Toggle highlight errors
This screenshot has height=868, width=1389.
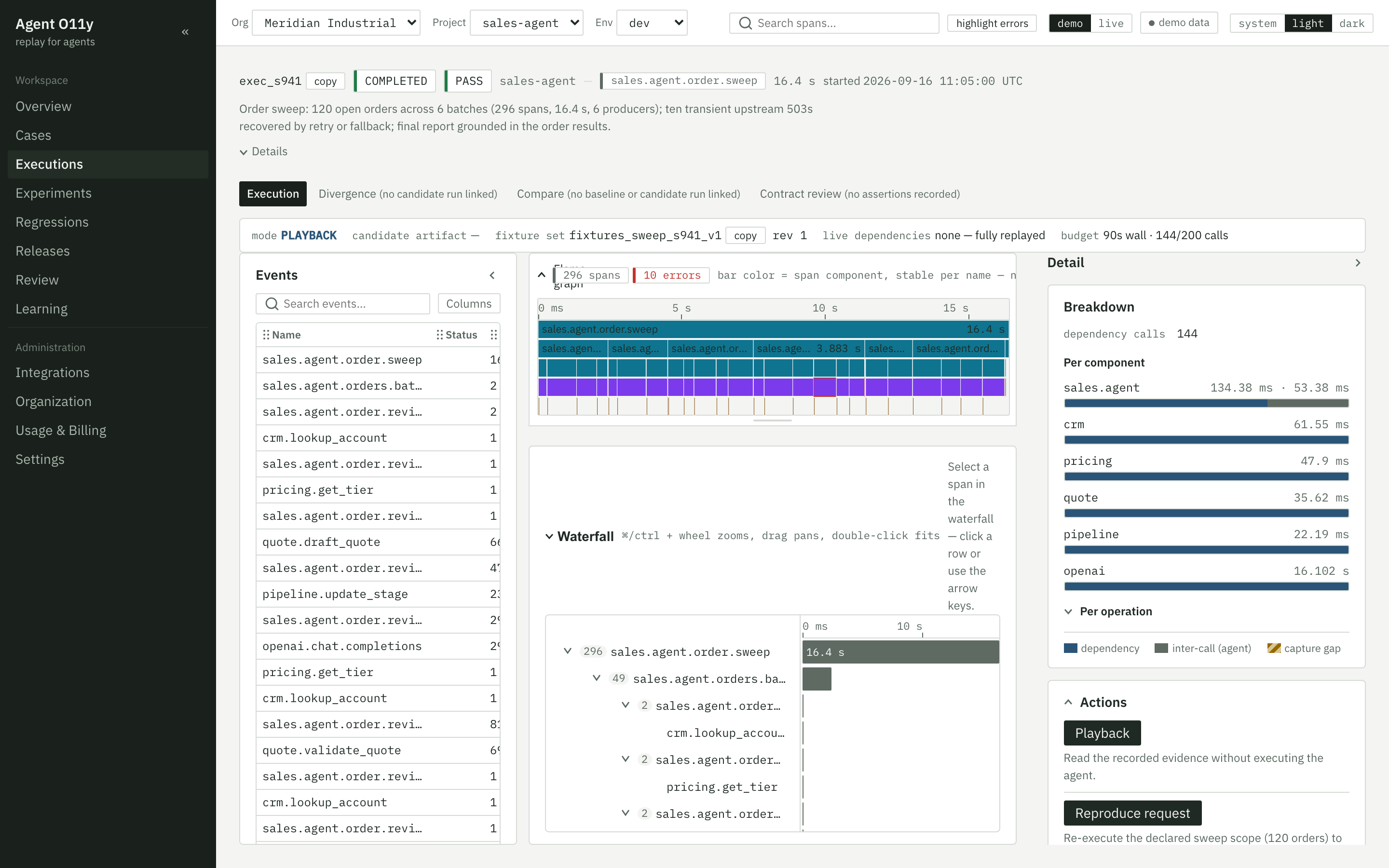(x=992, y=24)
